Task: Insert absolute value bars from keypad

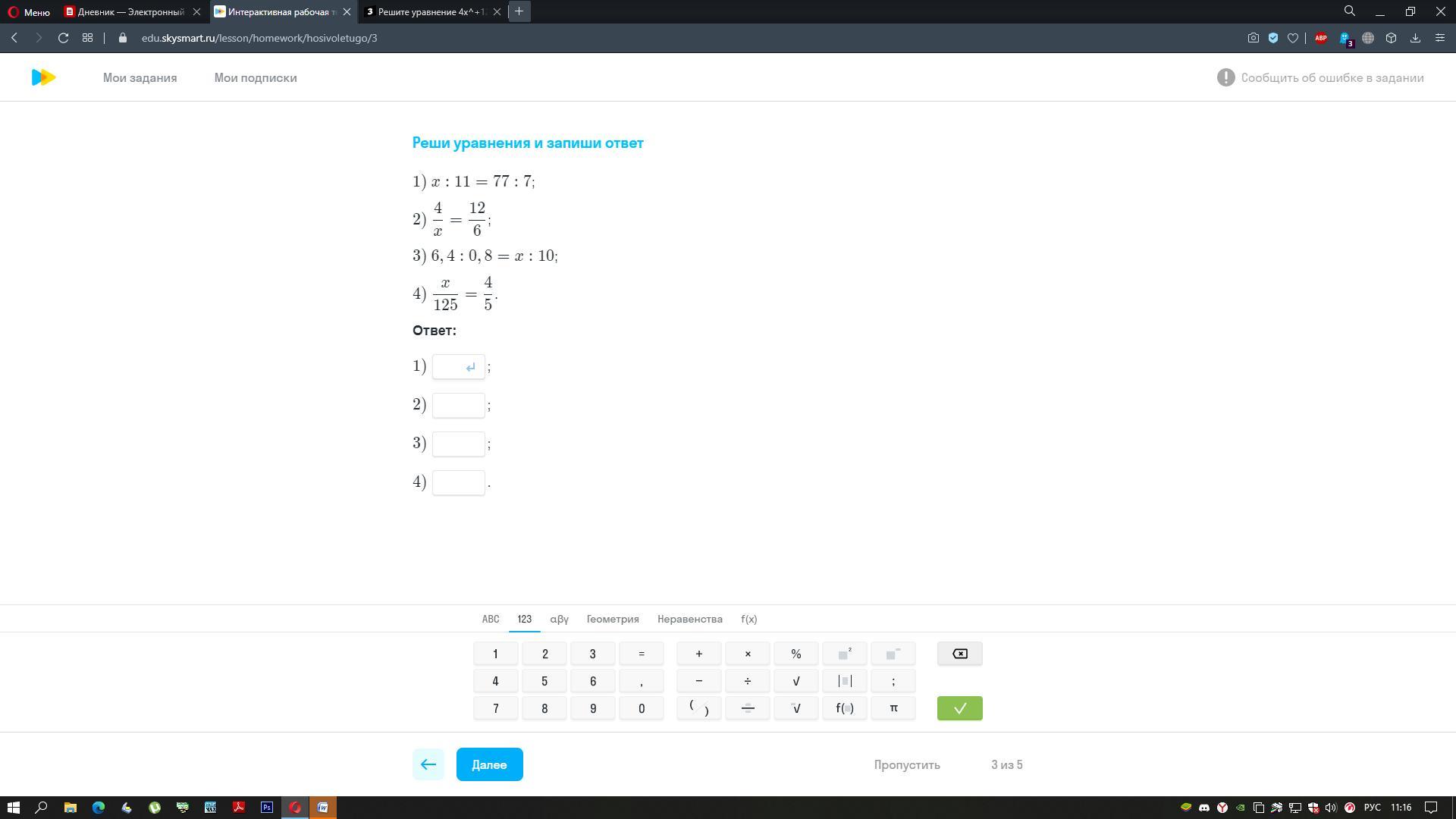Action: click(844, 681)
